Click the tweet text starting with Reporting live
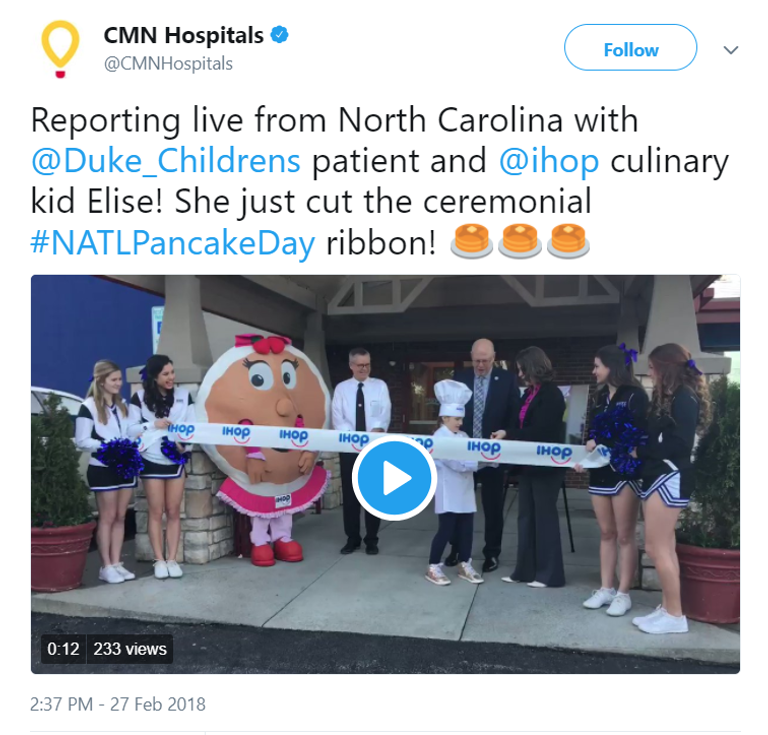 click(x=380, y=181)
